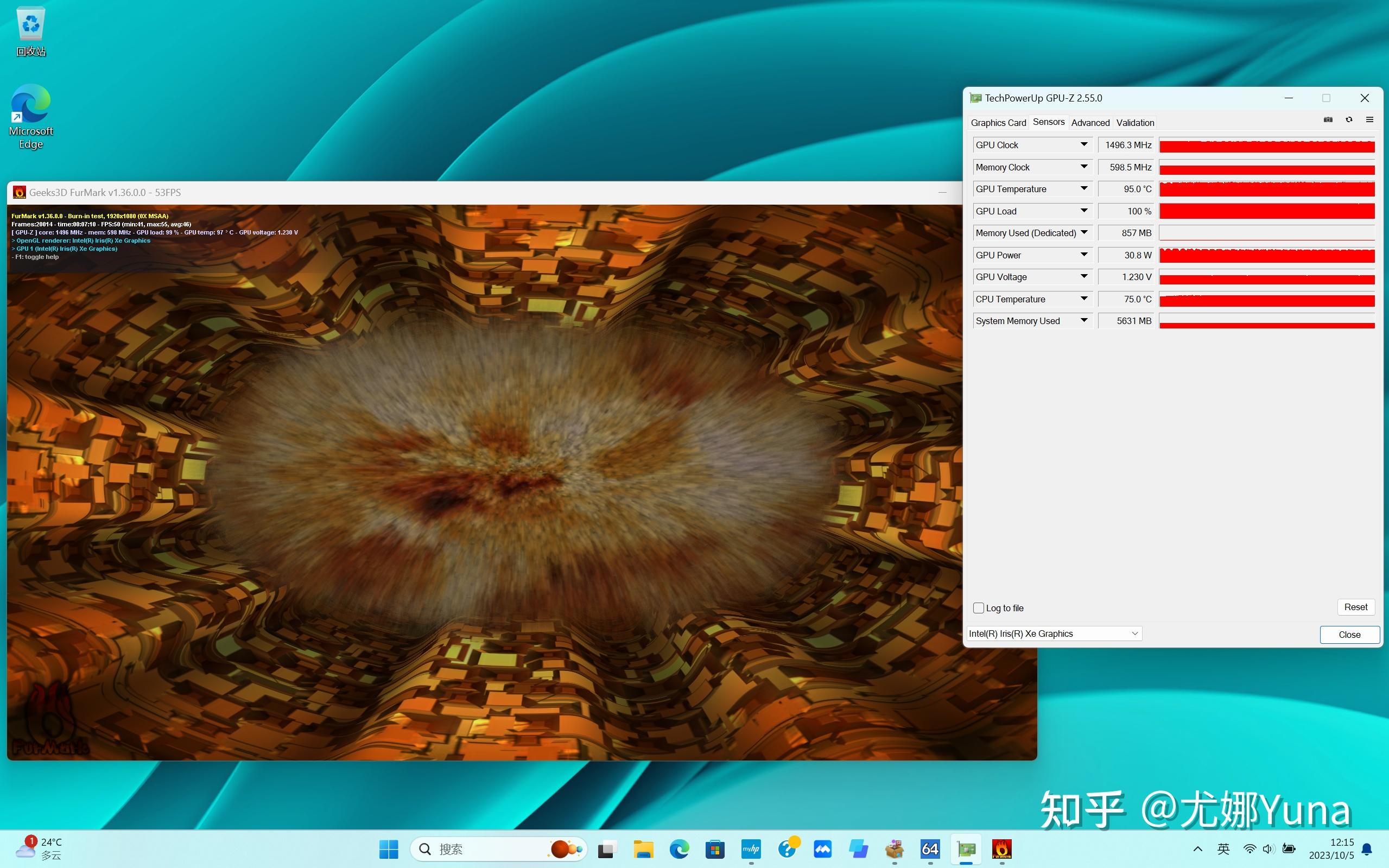
Task: Click the Memory Clock value 598.5 MHz
Action: coord(1126,167)
